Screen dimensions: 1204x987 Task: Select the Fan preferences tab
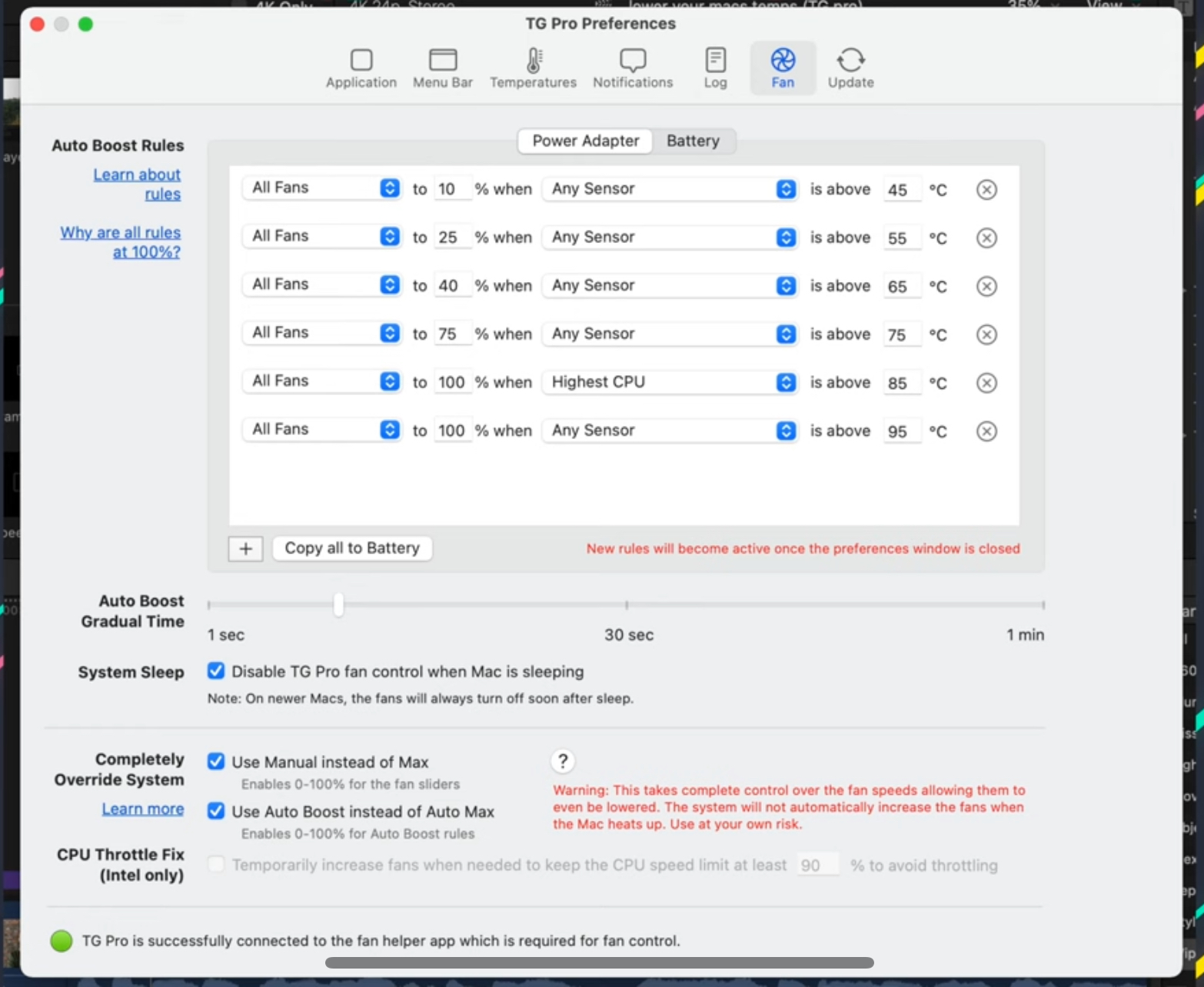pyautogui.click(x=783, y=68)
